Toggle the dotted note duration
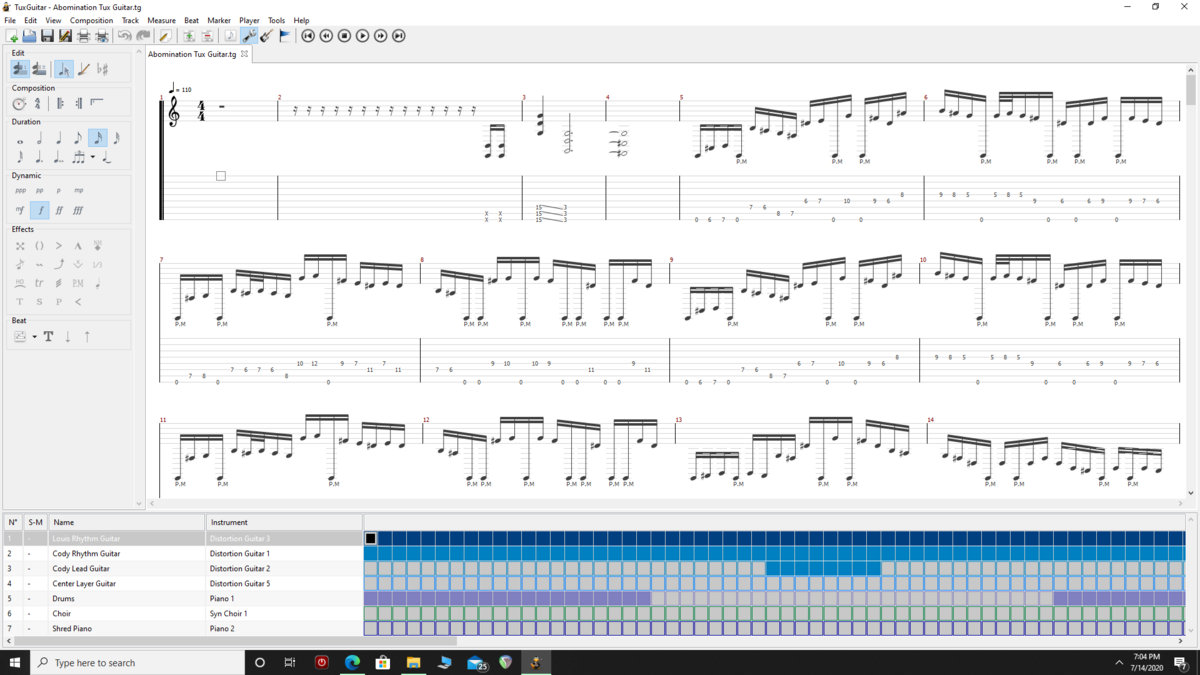1200x675 pixels. point(40,158)
